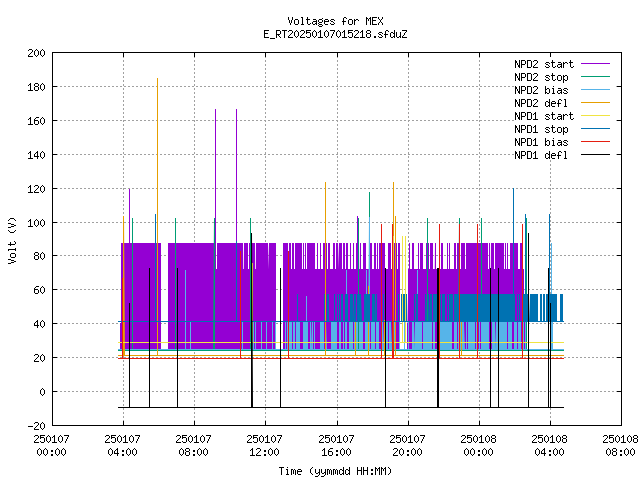Click the 'NPD1 start' legend label
640x480 pixels.
[x=544, y=116]
